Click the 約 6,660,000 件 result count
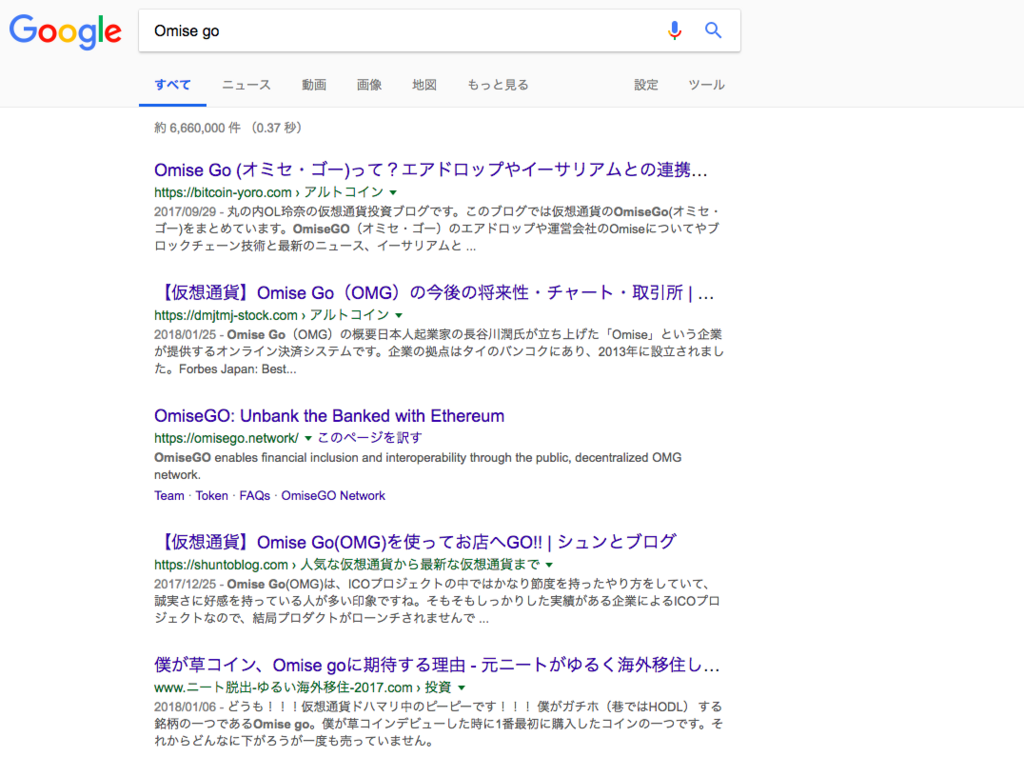The image size is (1024, 757). [197, 128]
